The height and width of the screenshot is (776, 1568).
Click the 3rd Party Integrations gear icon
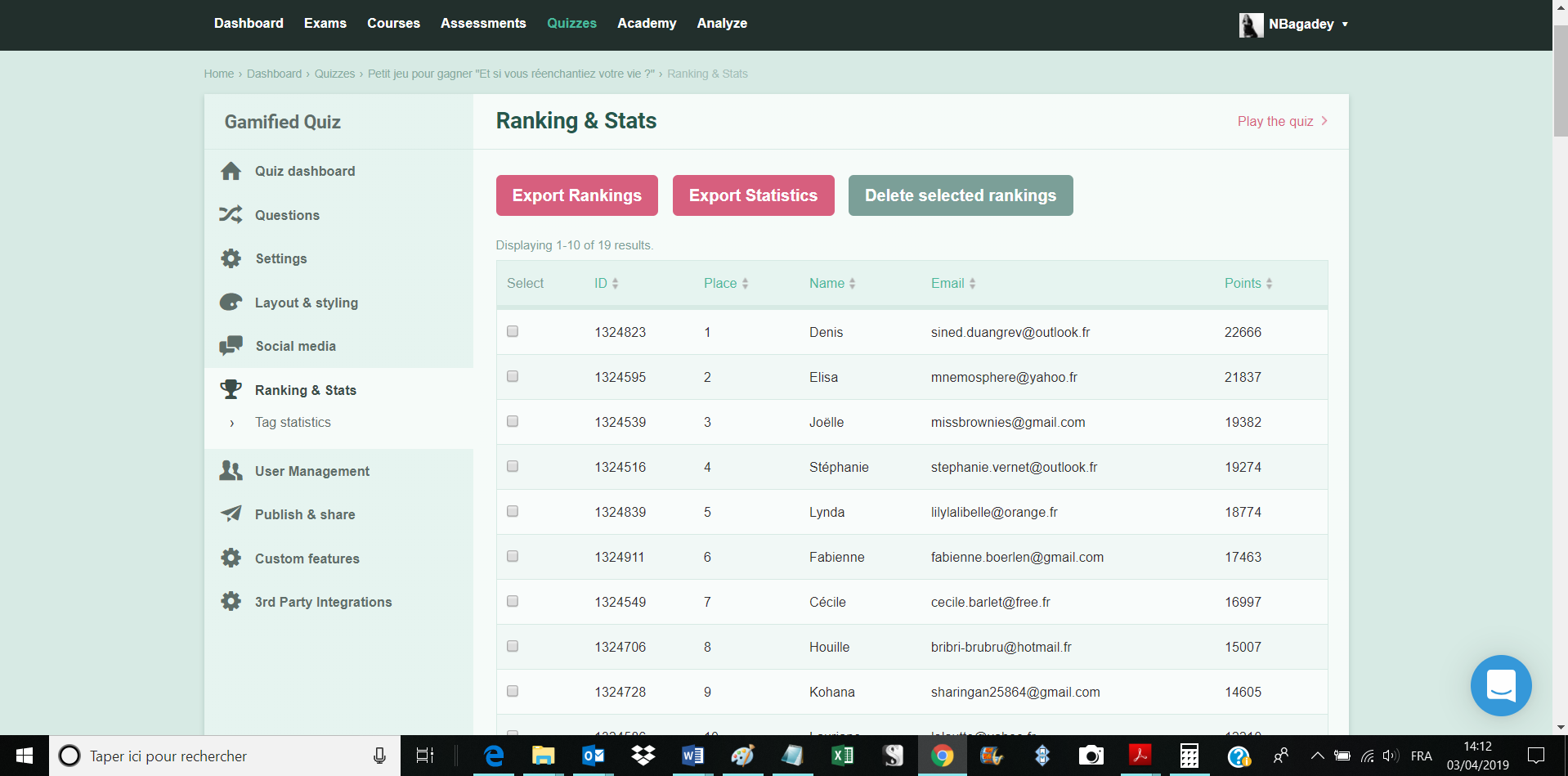click(x=231, y=601)
